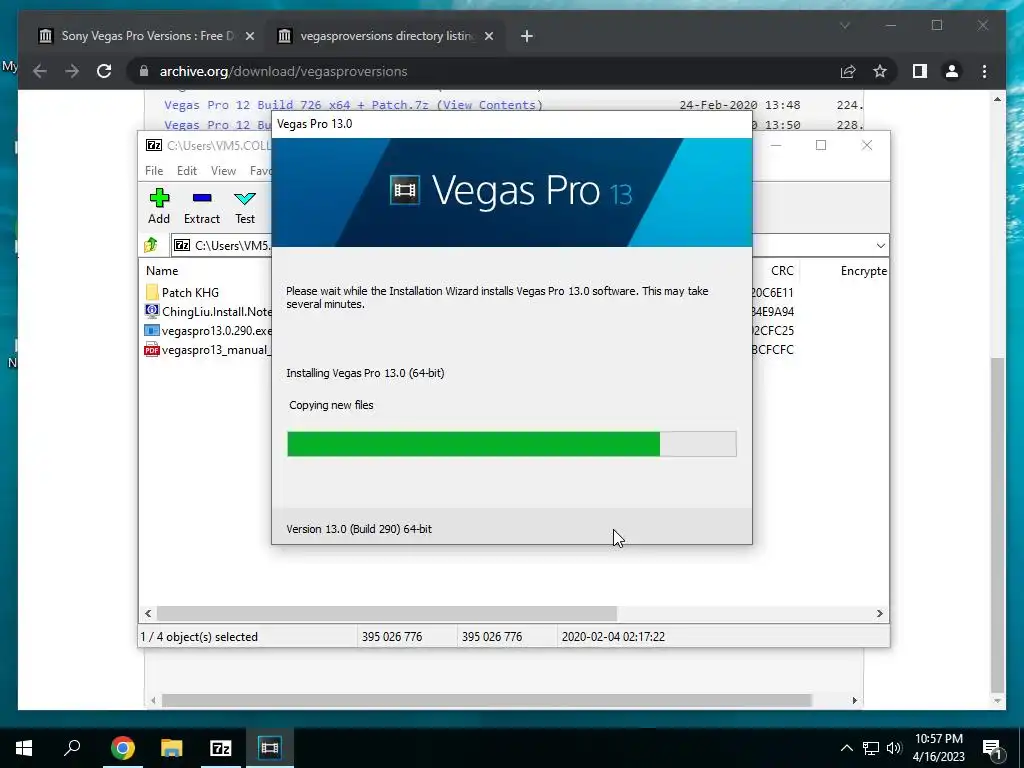Image resolution: width=1024 pixels, height=768 pixels.
Task: Open the Chrome profile menu
Action: click(x=952, y=71)
